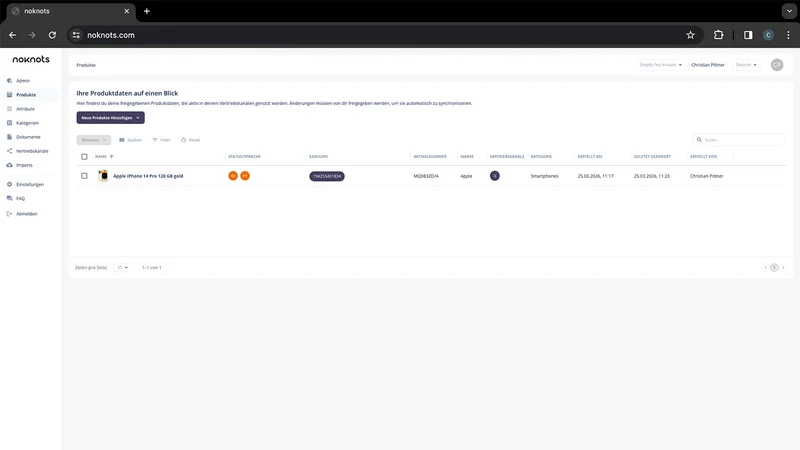This screenshot has height=450, width=800.
Task: Select Produkte in the sidebar
Action: [x=26, y=95]
